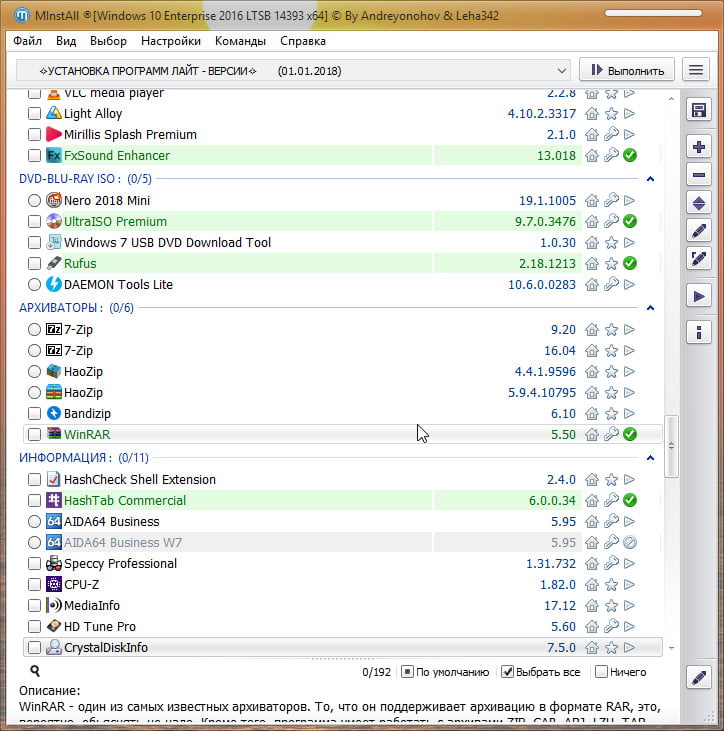724x731 pixels.
Task: Click the save icon in right sidebar
Action: pos(699,110)
